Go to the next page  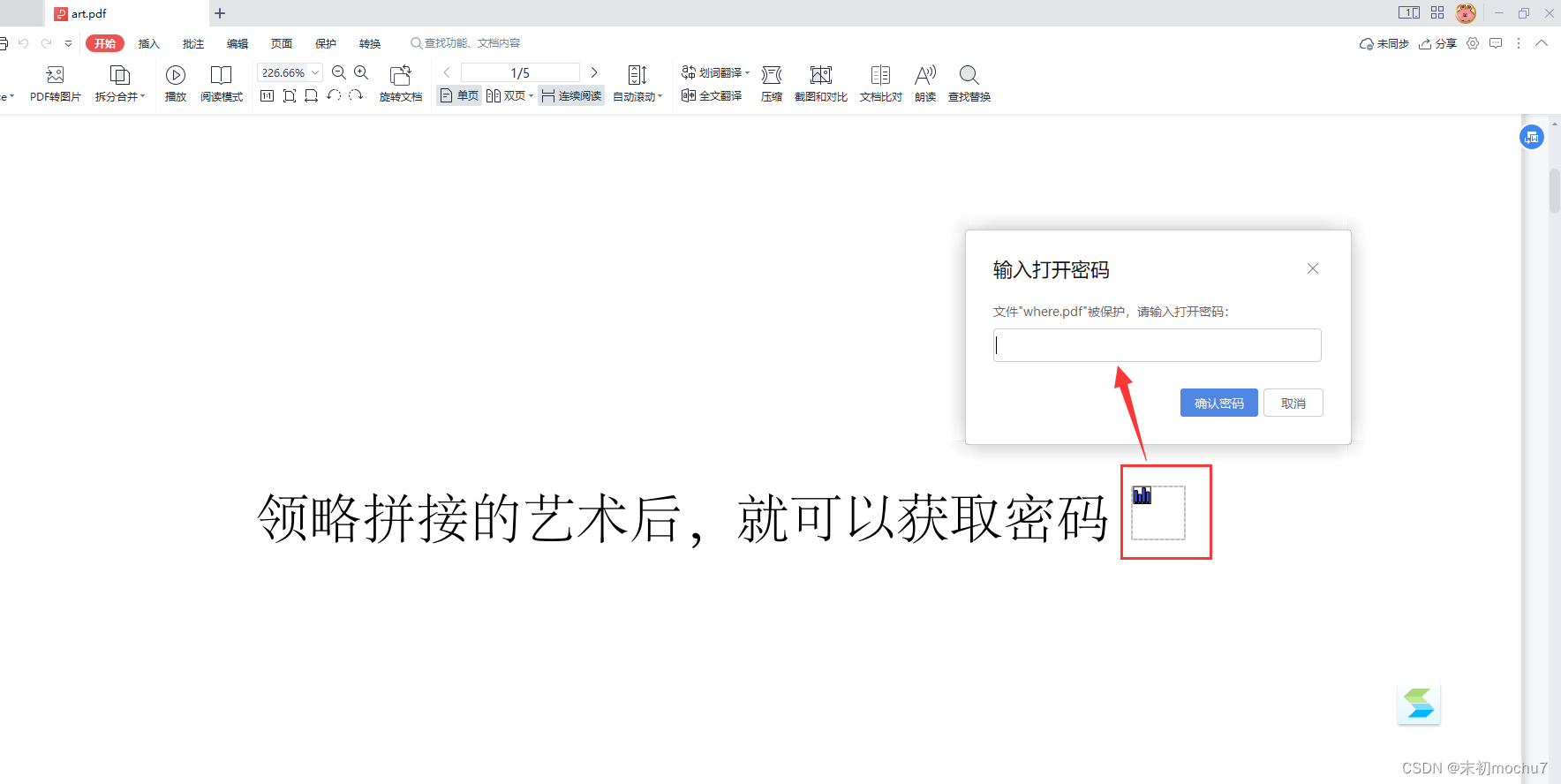click(594, 72)
